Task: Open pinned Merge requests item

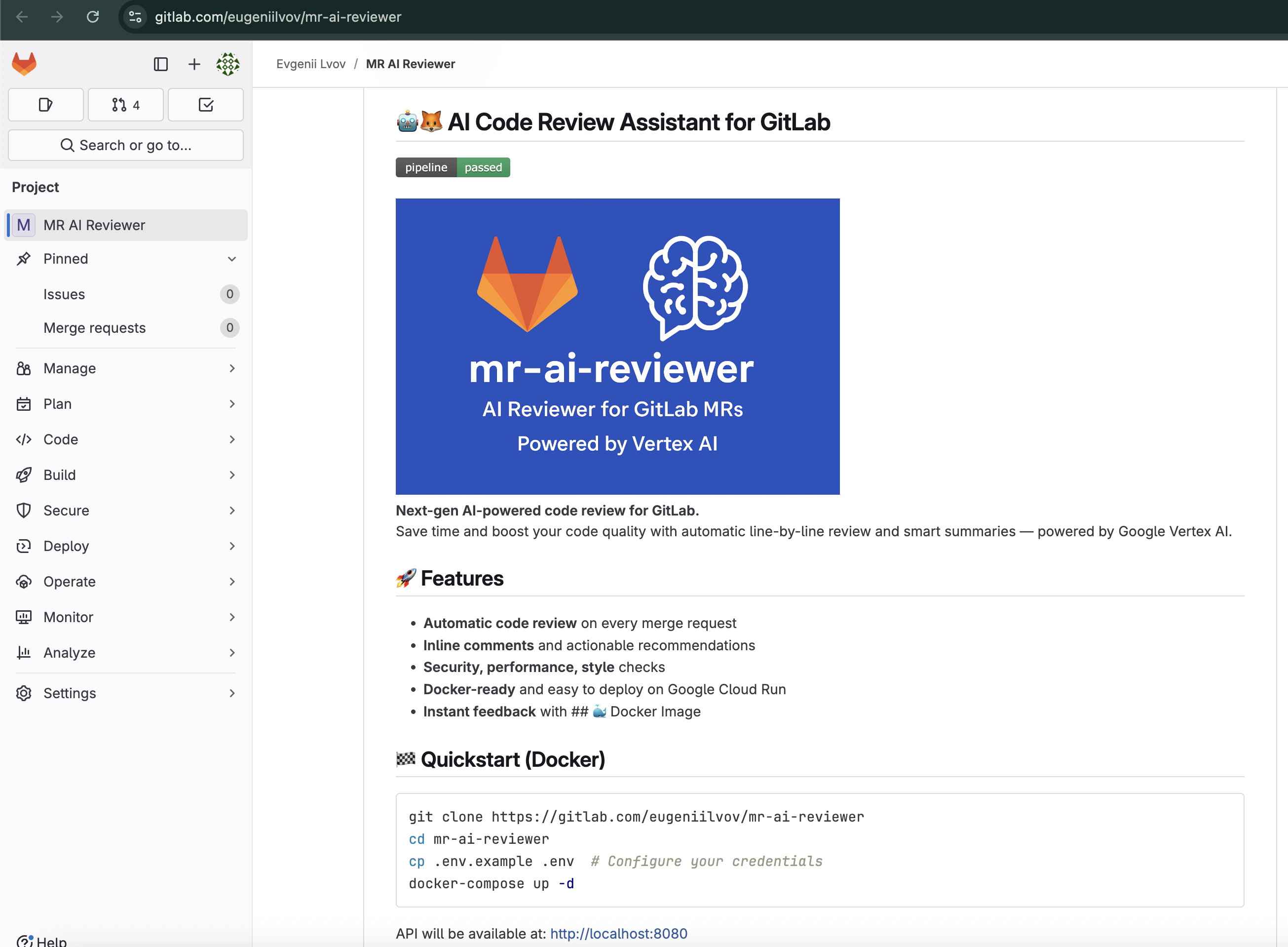Action: coord(95,328)
